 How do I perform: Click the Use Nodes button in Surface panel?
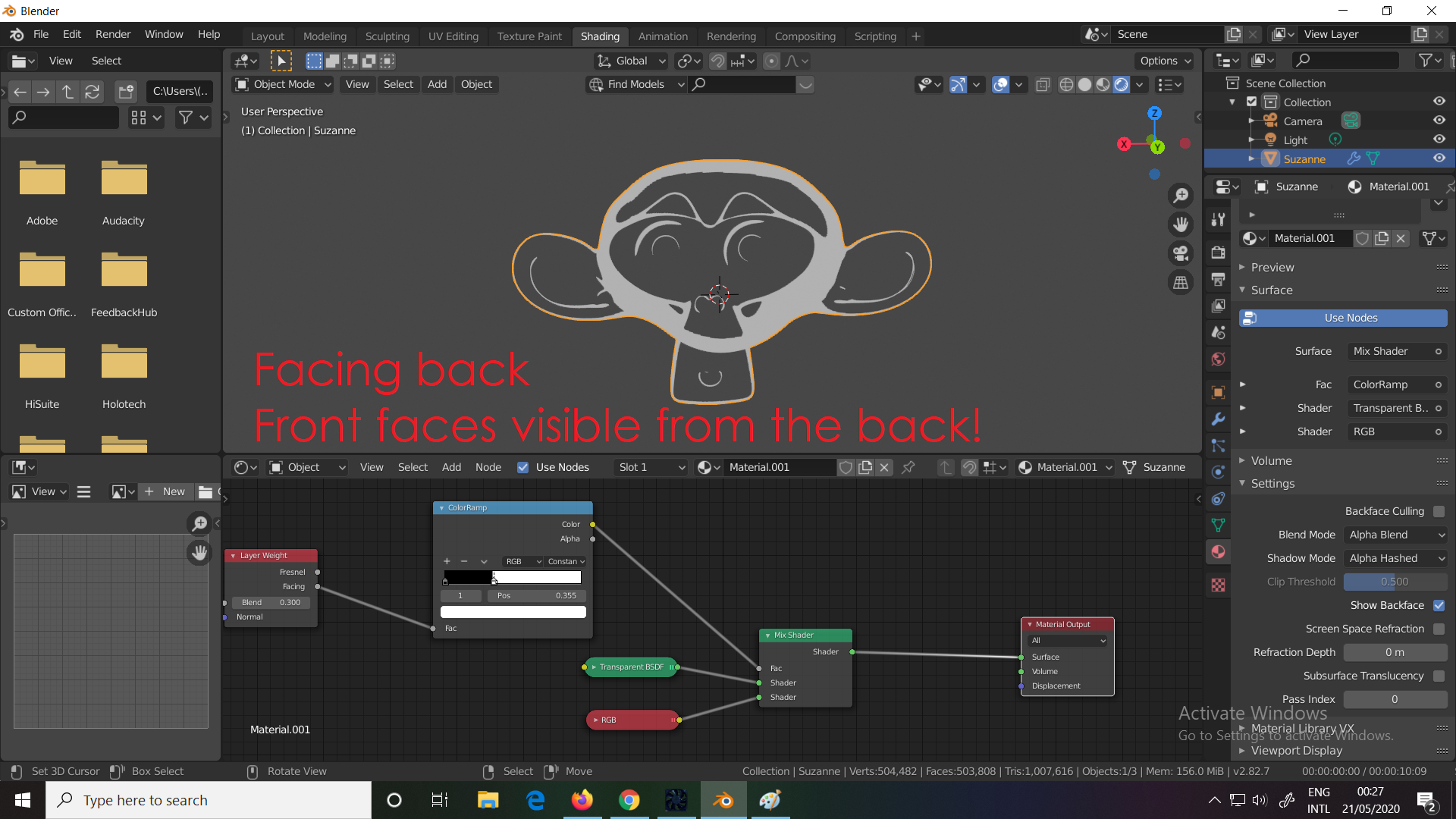tap(1343, 318)
